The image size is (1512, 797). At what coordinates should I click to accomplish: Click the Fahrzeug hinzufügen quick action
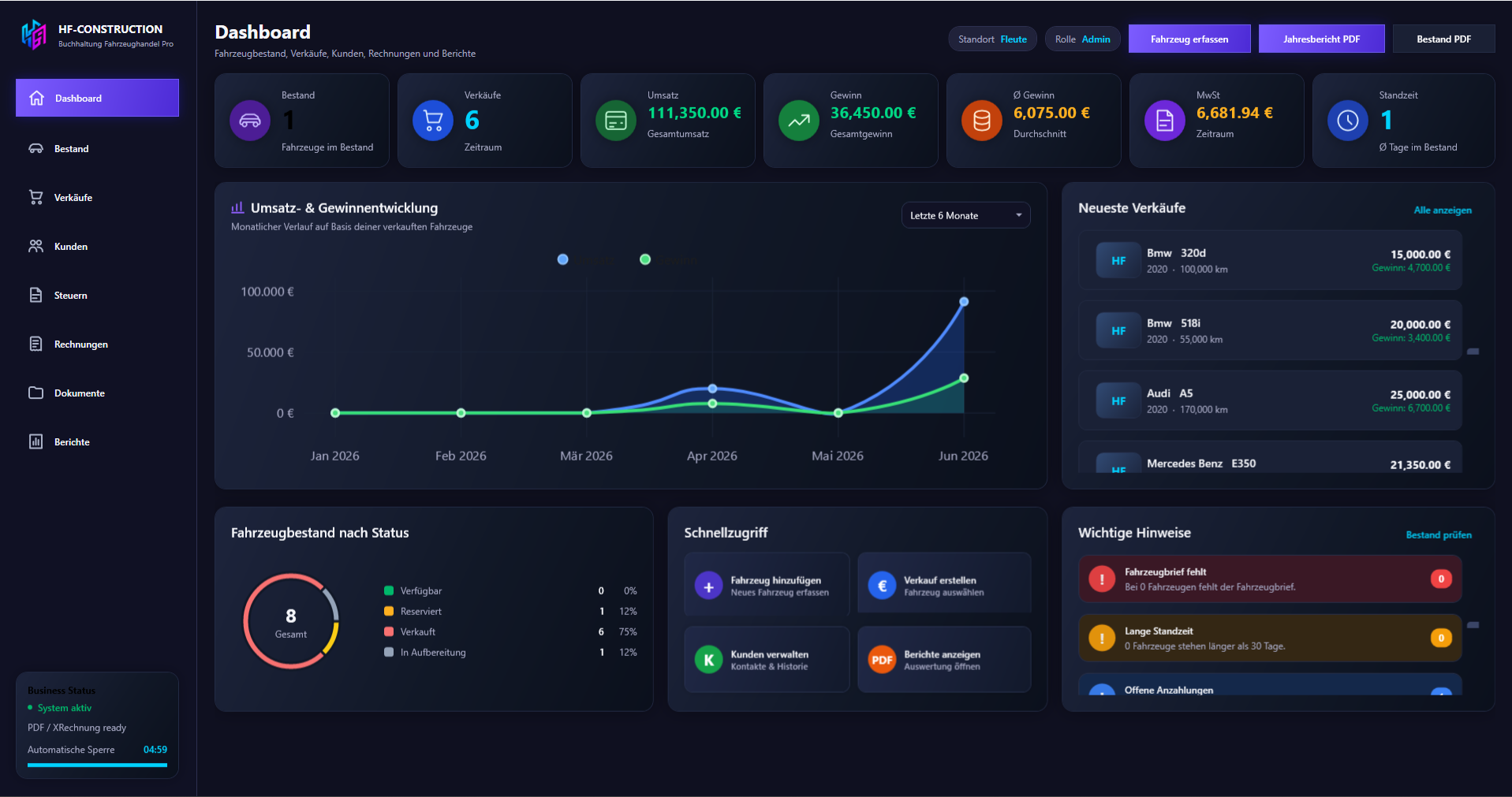[x=767, y=585]
